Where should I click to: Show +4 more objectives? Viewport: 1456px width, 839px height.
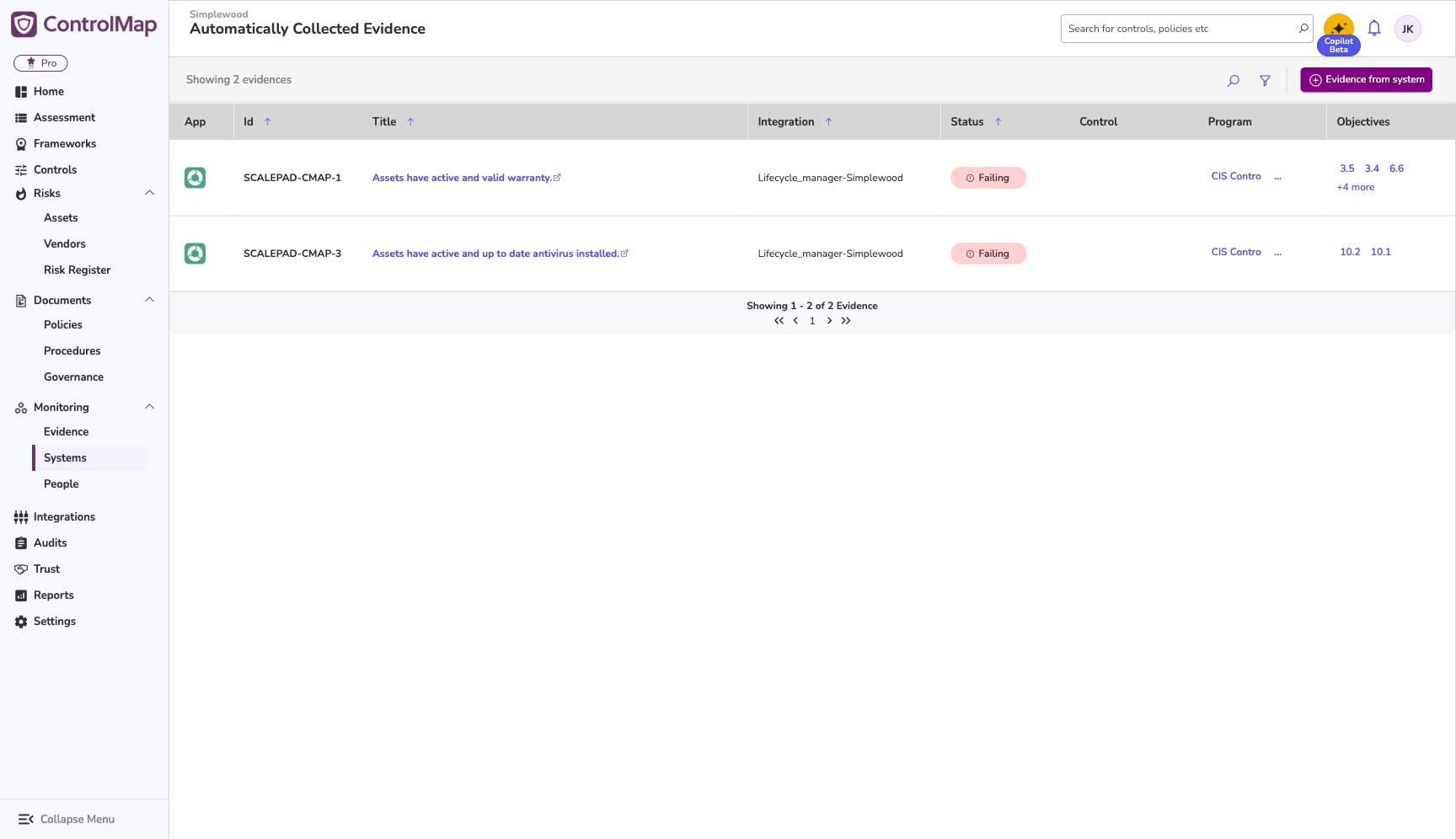click(x=1356, y=187)
